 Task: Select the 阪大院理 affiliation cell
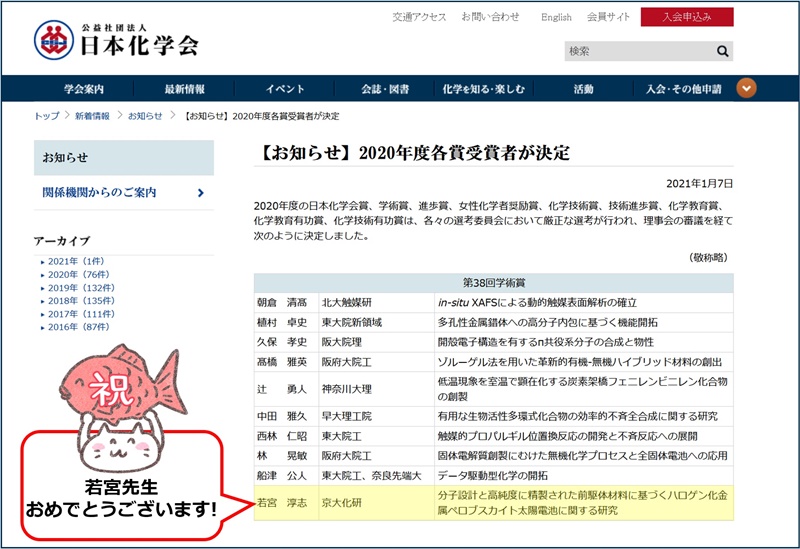pos(377,342)
